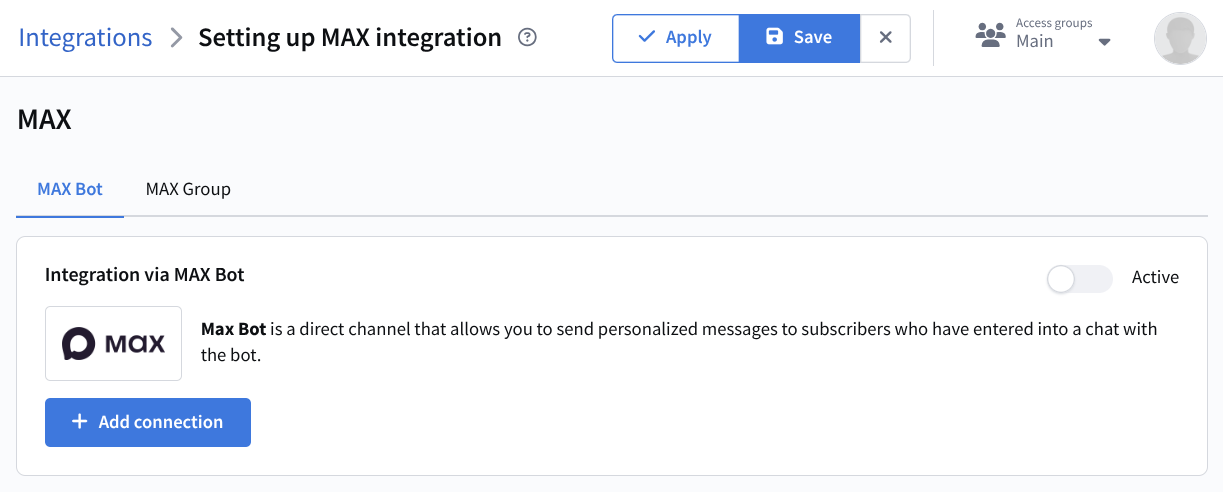Select the MAX Bot tab

pos(70,189)
